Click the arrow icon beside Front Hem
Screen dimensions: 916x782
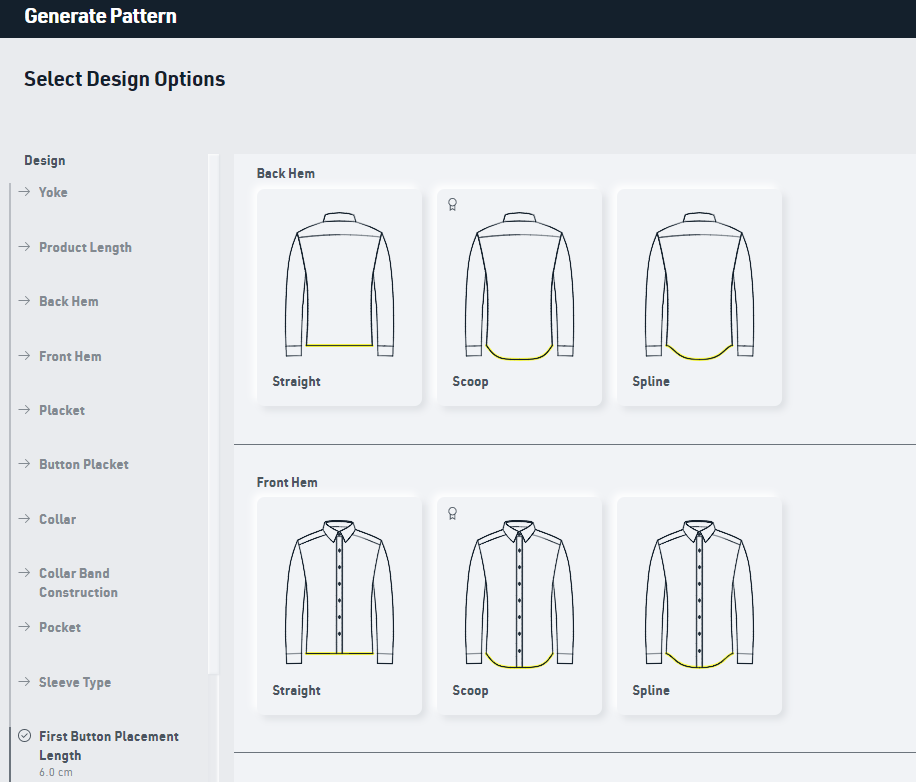(24, 356)
